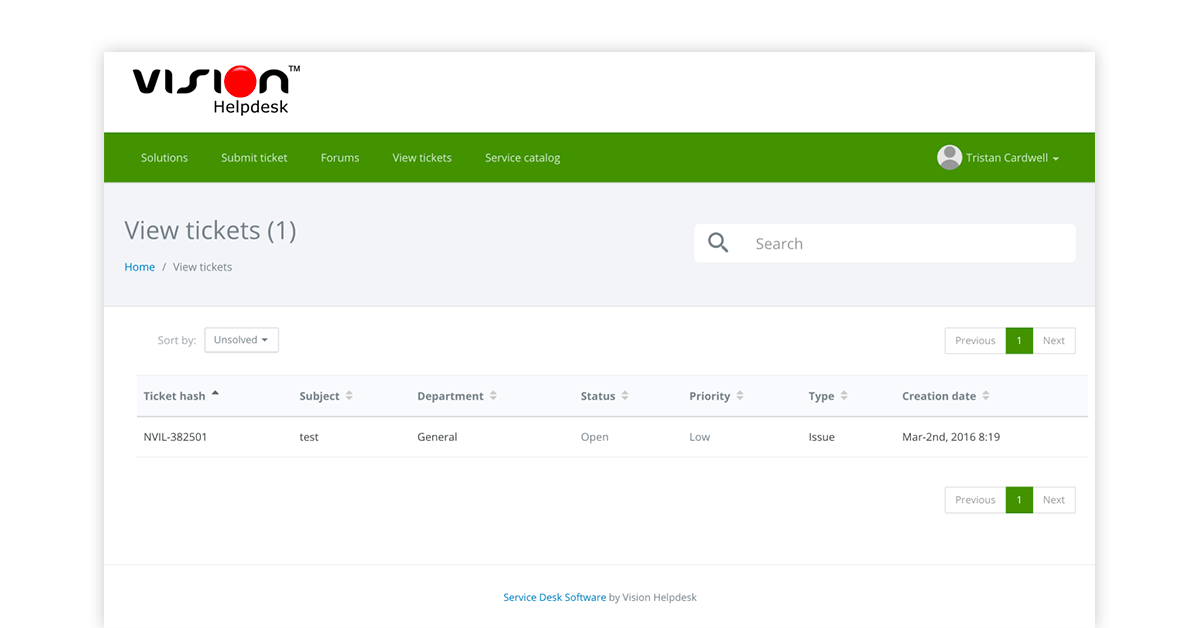Click the search magnifier icon
The height and width of the screenshot is (628, 1200).
(718, 243)
